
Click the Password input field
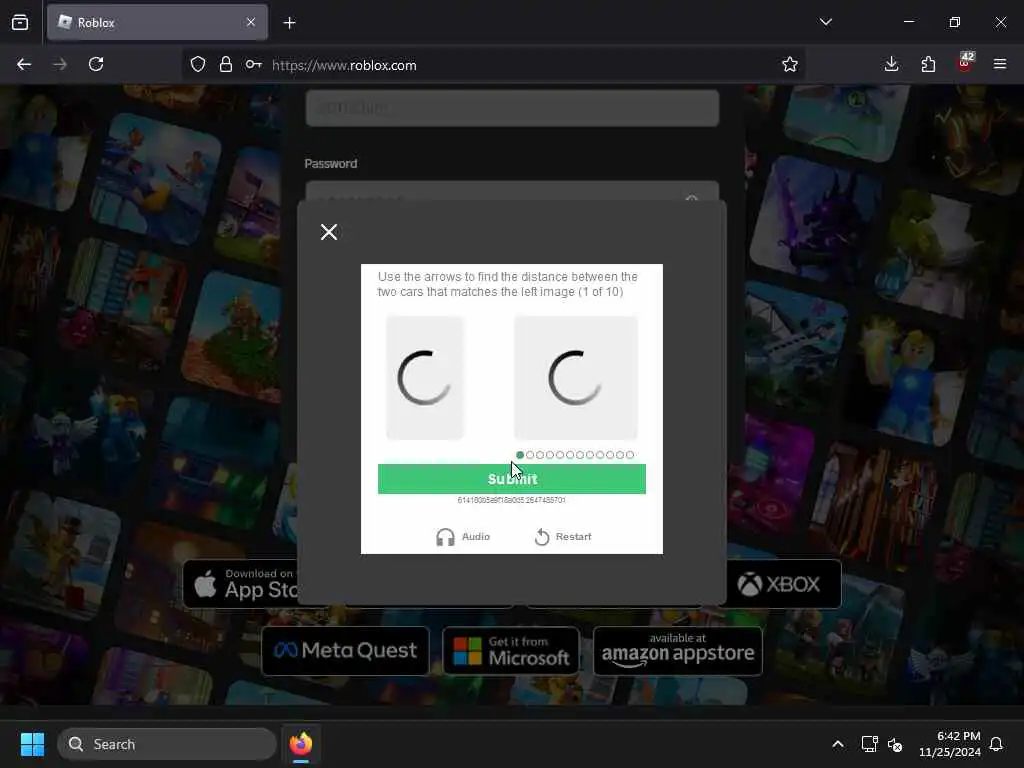pos(512,192)
